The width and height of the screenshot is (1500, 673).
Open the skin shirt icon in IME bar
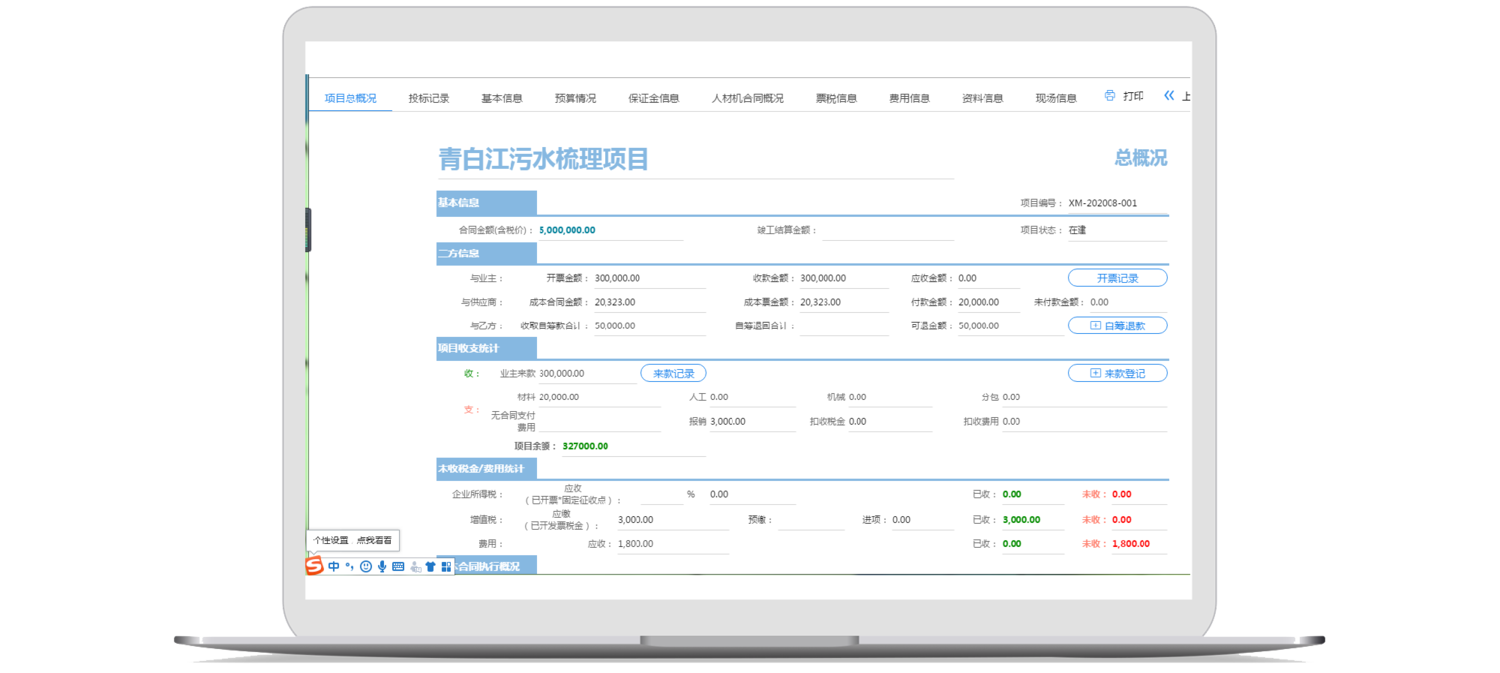tap(430, 567)
